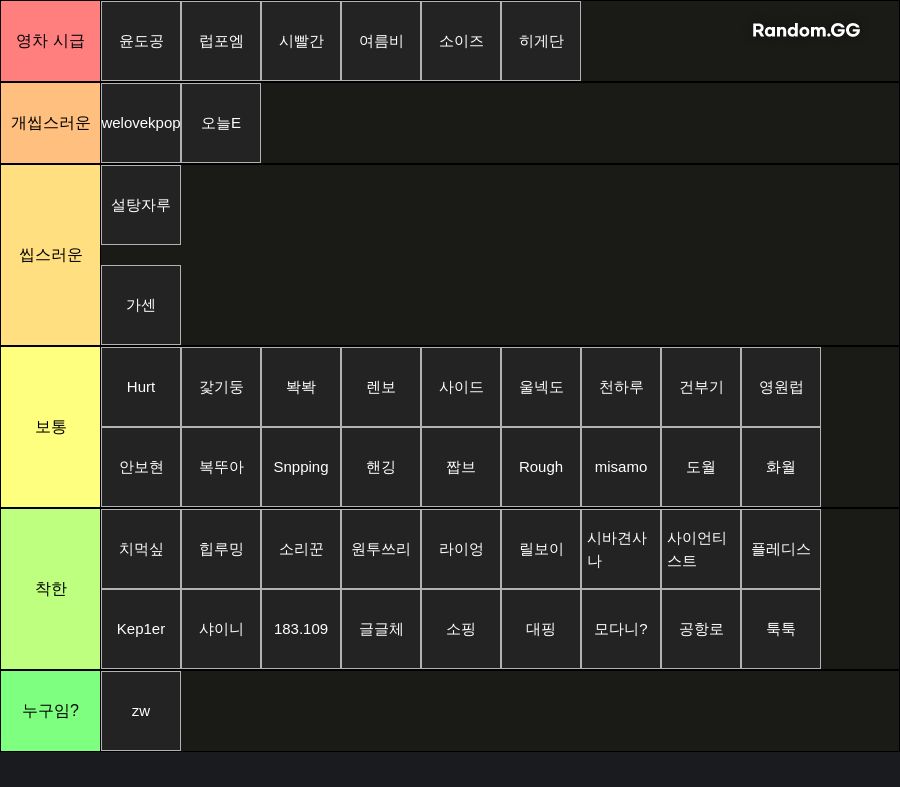
Task: Select the 183.109 tile
Action: pos(301,629)
